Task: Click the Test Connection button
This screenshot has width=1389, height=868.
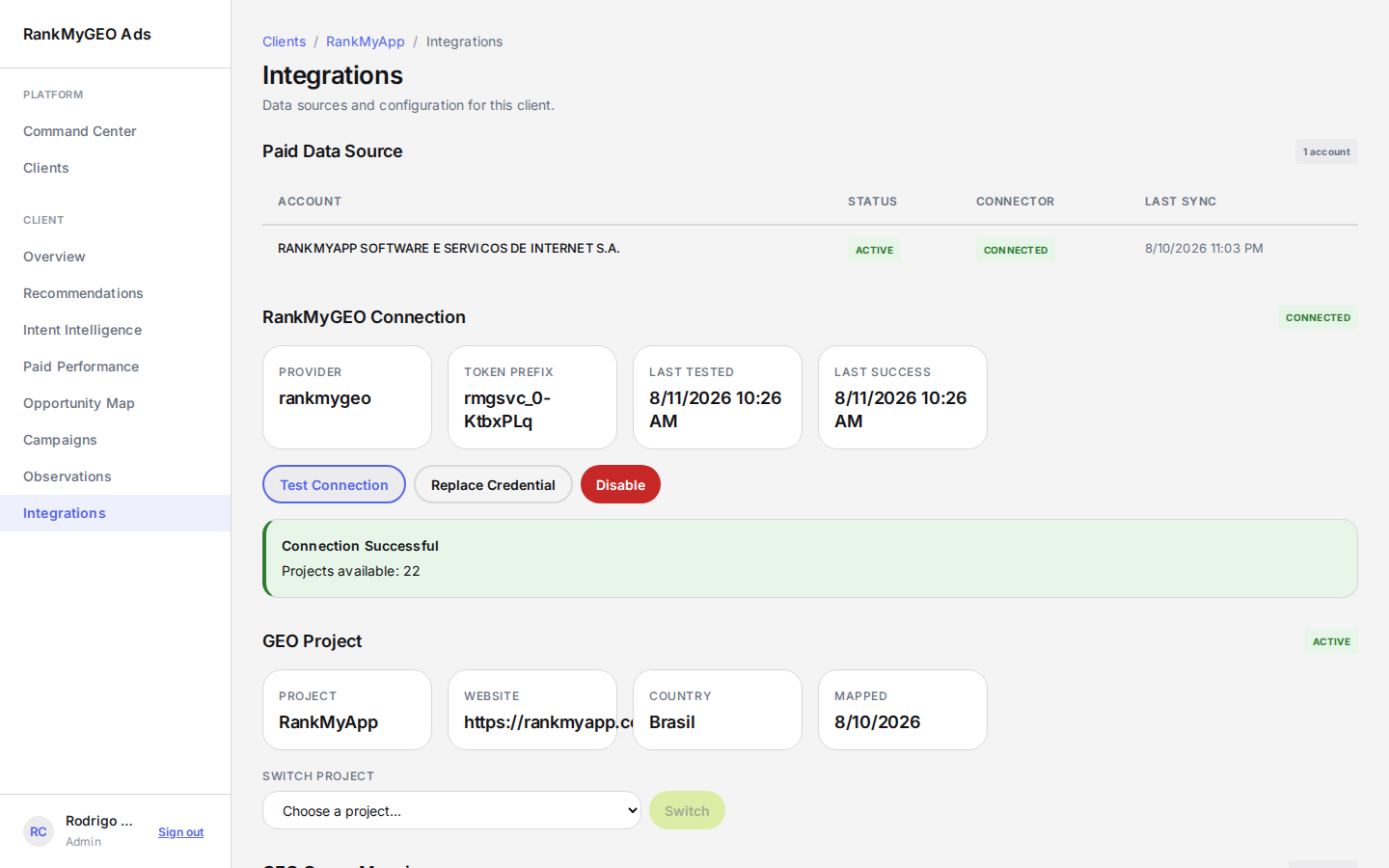Action: tap(334, 484)
